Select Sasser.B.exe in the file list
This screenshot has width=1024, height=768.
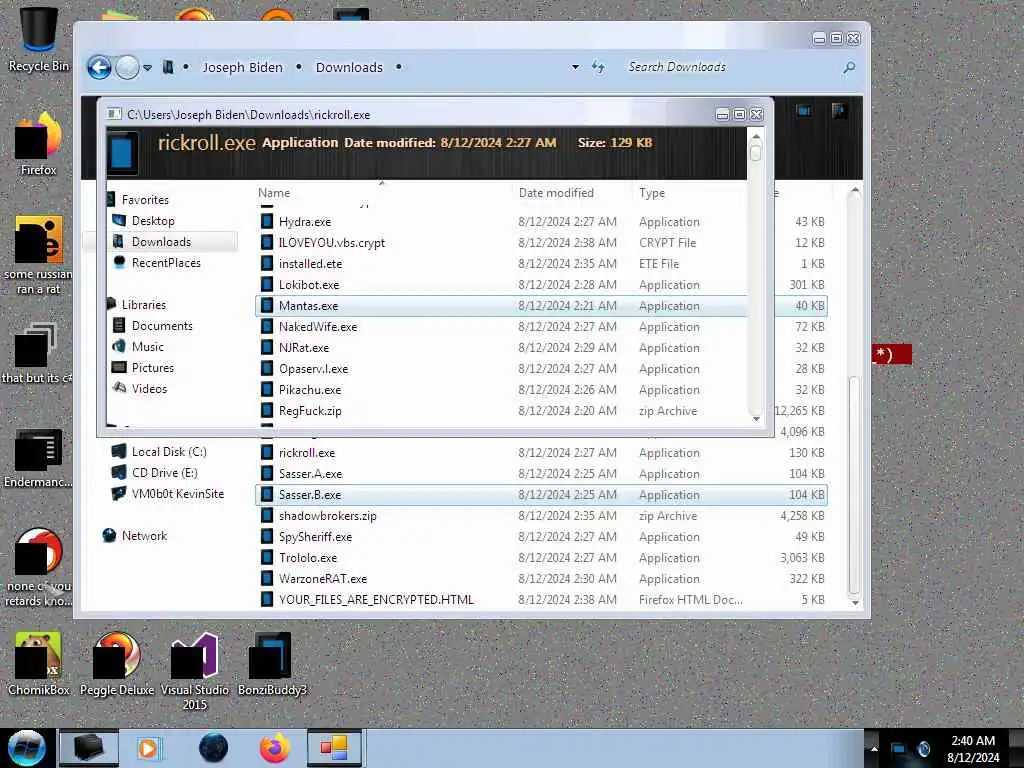tap(310, 494)
